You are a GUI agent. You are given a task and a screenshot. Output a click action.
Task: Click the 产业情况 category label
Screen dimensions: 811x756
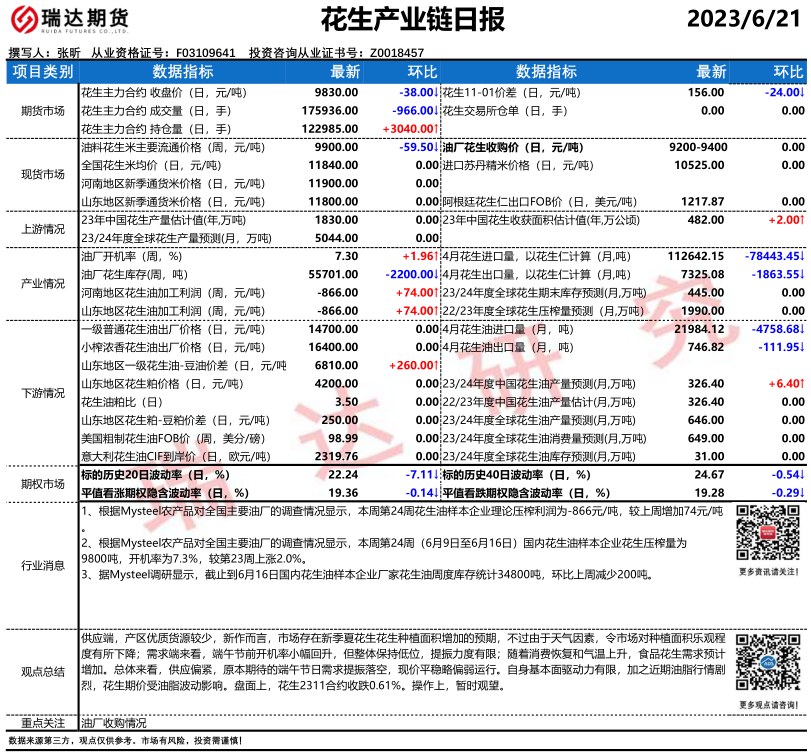coord(41,283)
